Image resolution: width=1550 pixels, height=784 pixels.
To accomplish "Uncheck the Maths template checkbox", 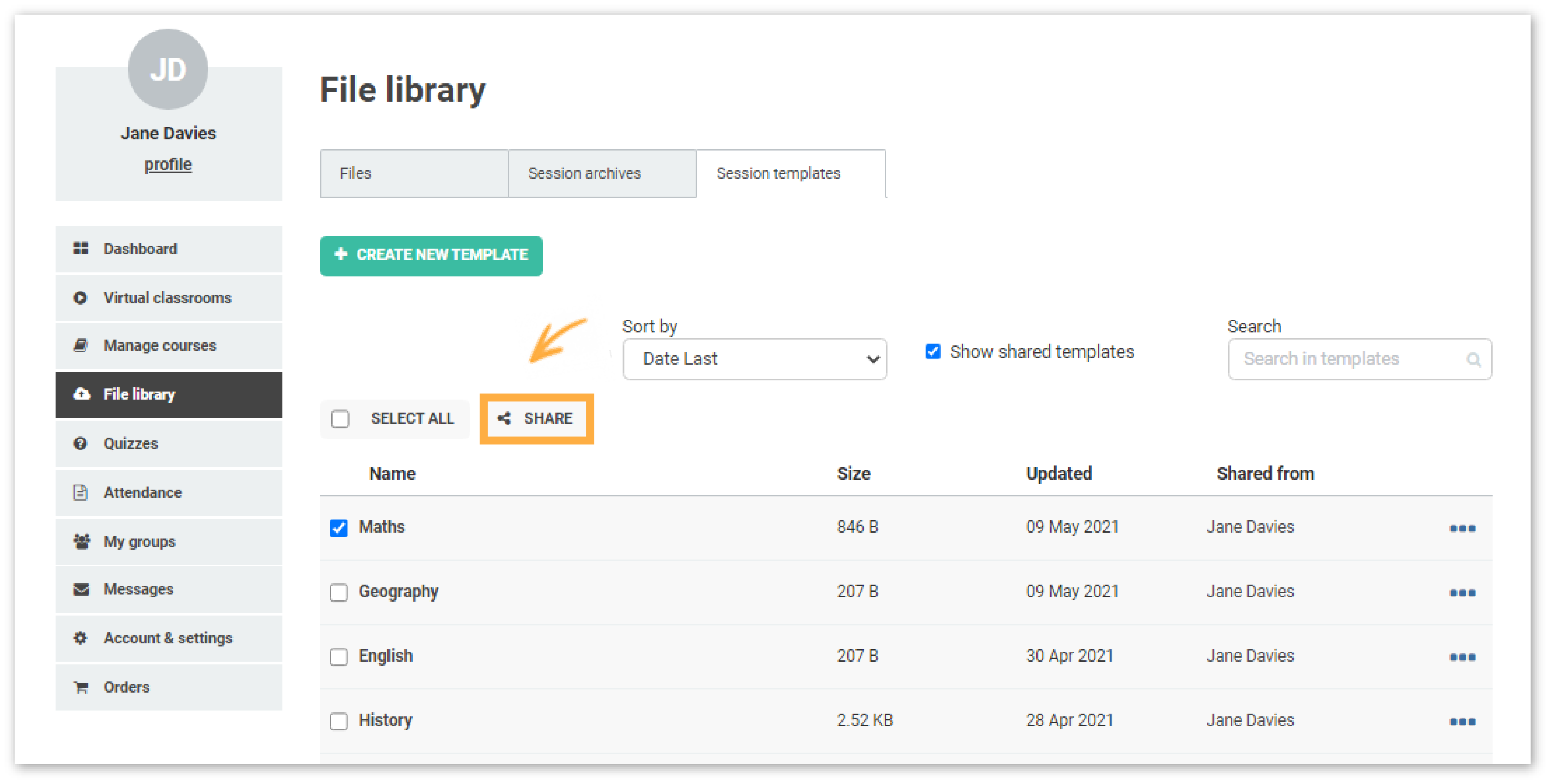I will 339,527.
